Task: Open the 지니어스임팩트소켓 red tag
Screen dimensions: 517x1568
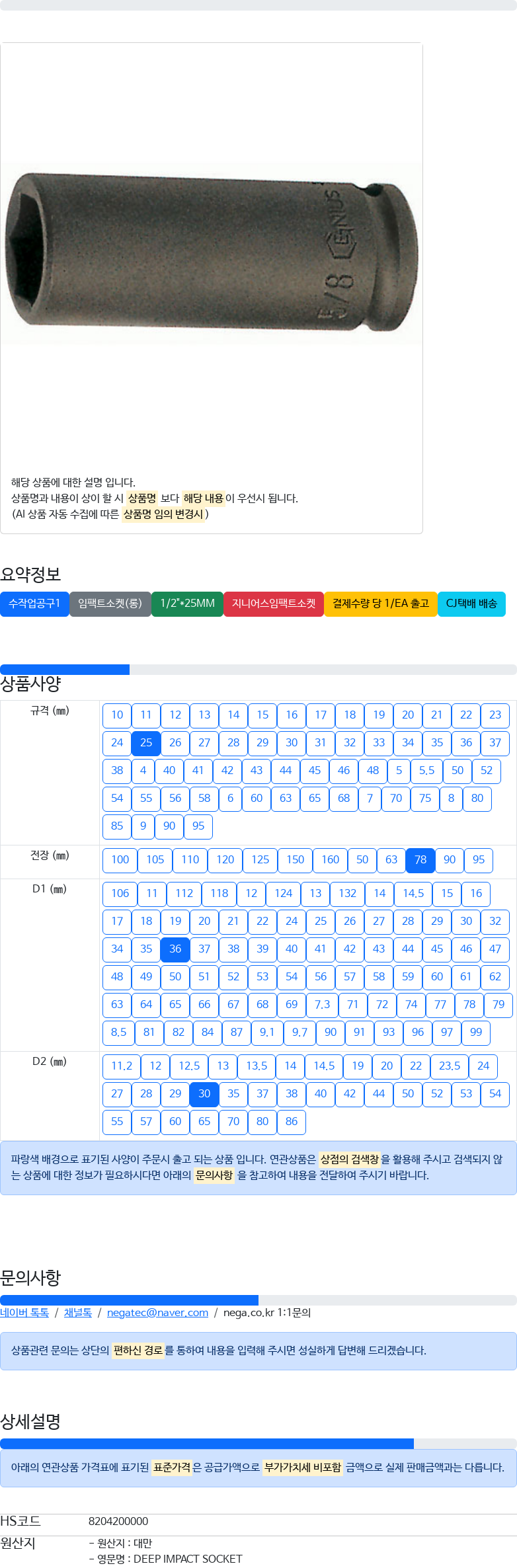Action: (273, 604)
